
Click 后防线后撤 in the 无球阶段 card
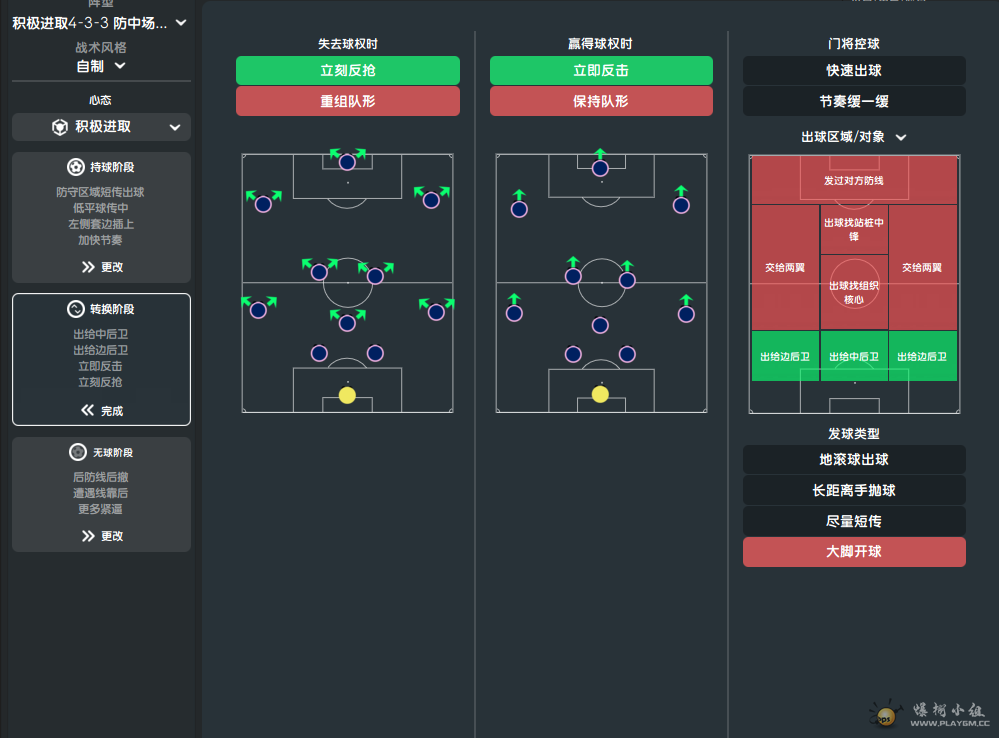point(101,477)
